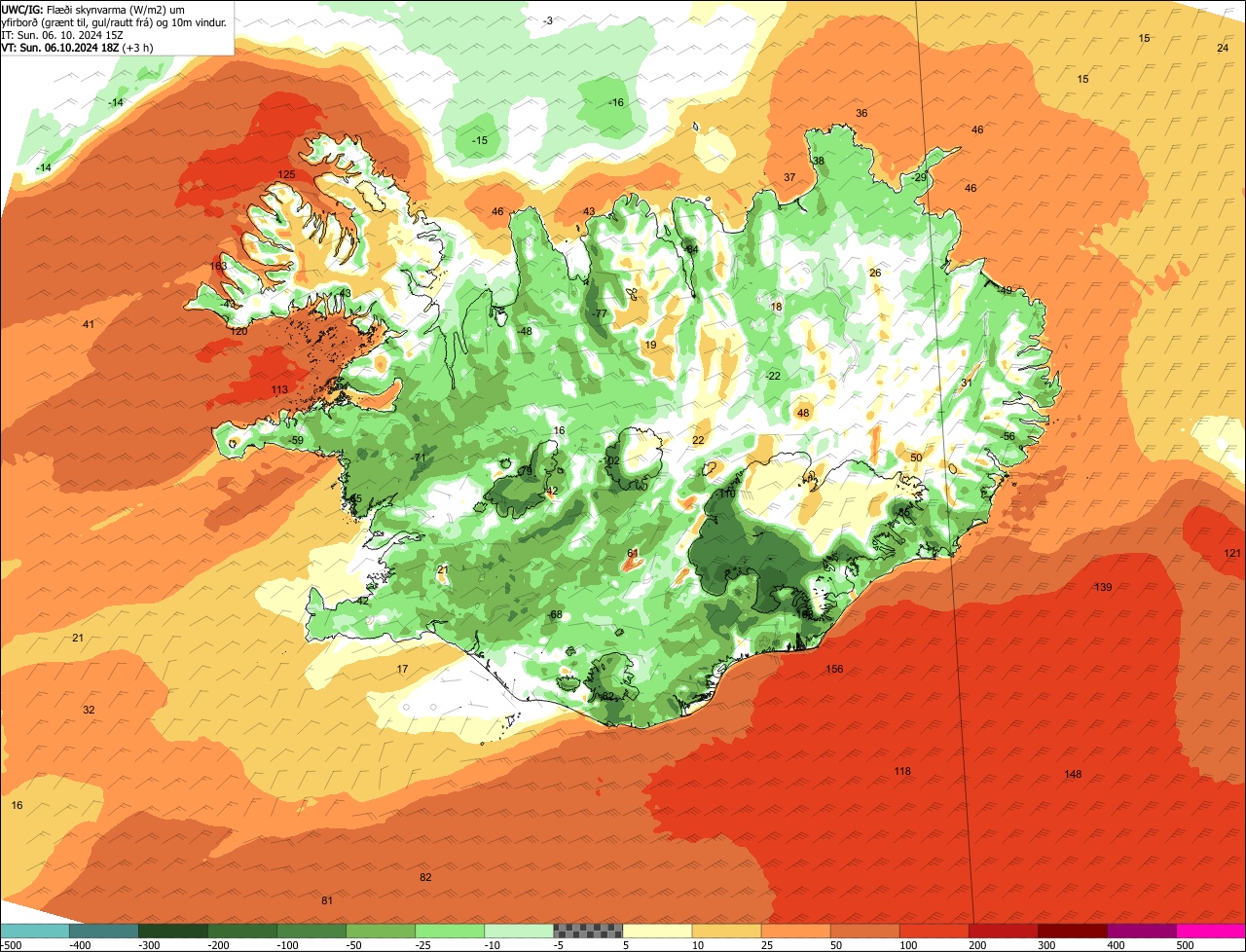Select the map value 125
The image size is (1246, 952).
[286, 174]
